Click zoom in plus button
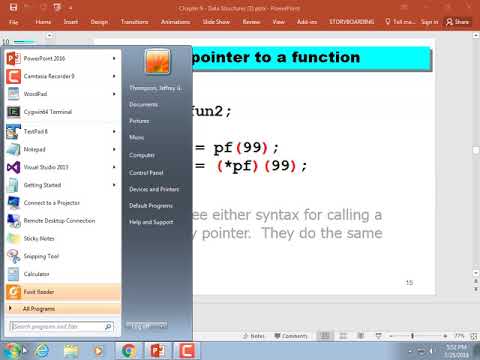480x360 pixels. click(x=445, y=336)
